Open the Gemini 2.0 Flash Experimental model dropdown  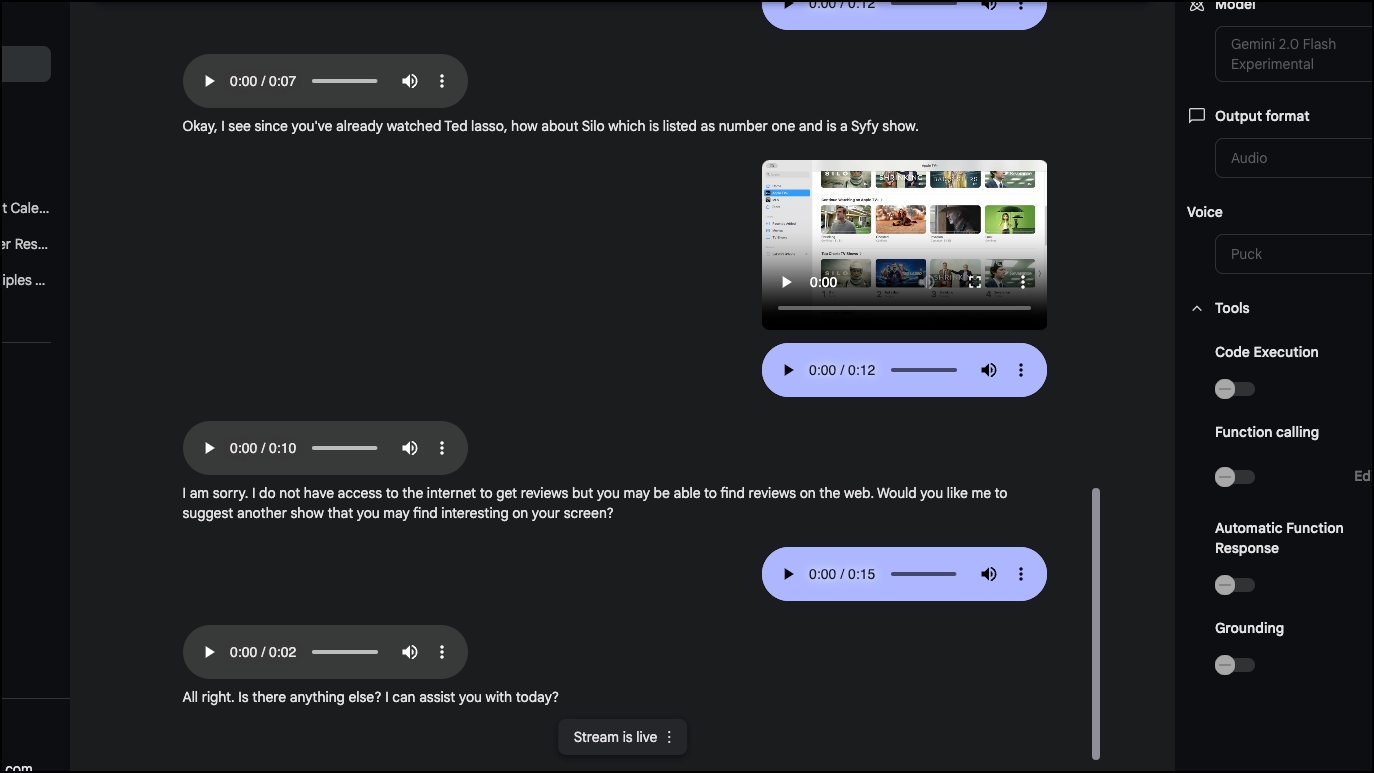(1295, 54)
